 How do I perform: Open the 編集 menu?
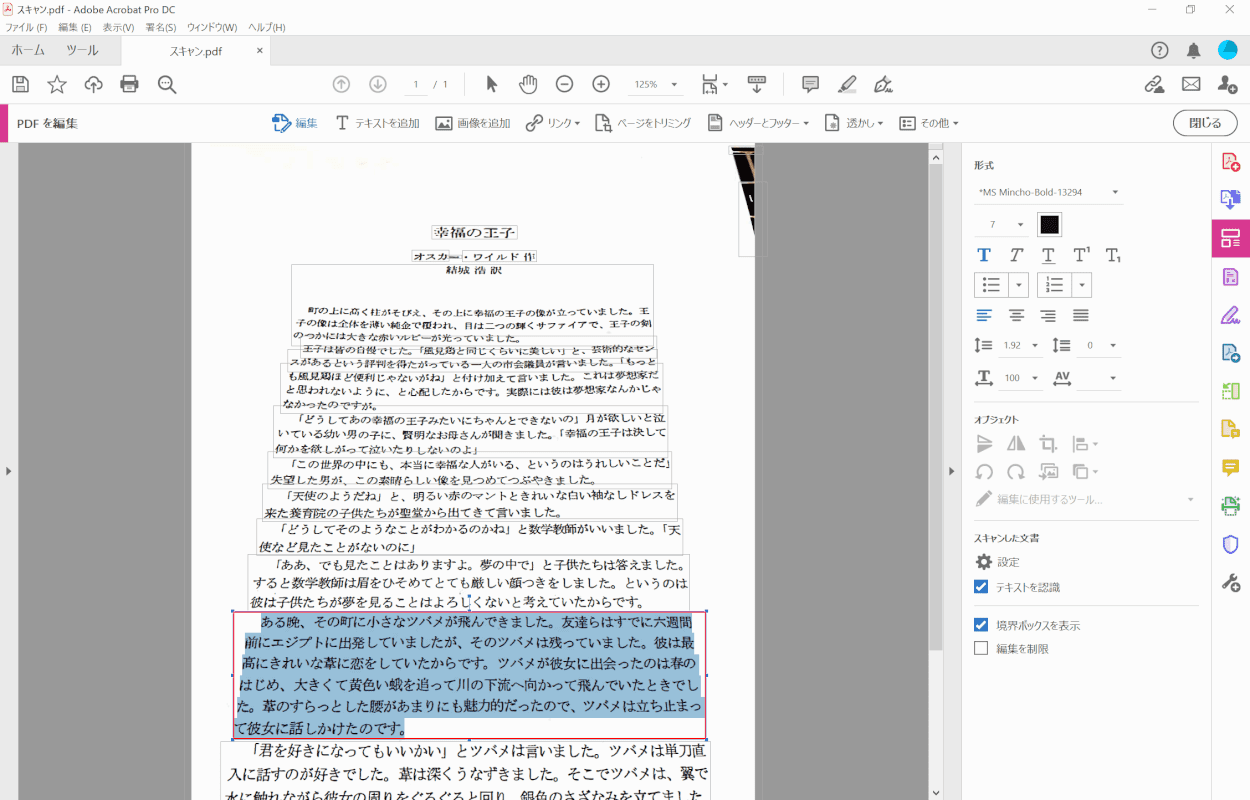[x=75, y=27]
